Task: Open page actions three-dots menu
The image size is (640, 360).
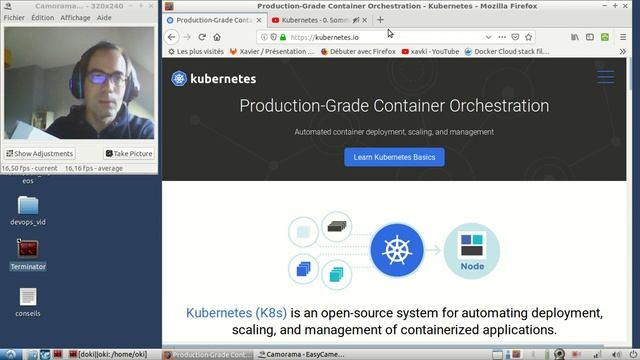Action: pyautogui.click(x=502, y=37)
